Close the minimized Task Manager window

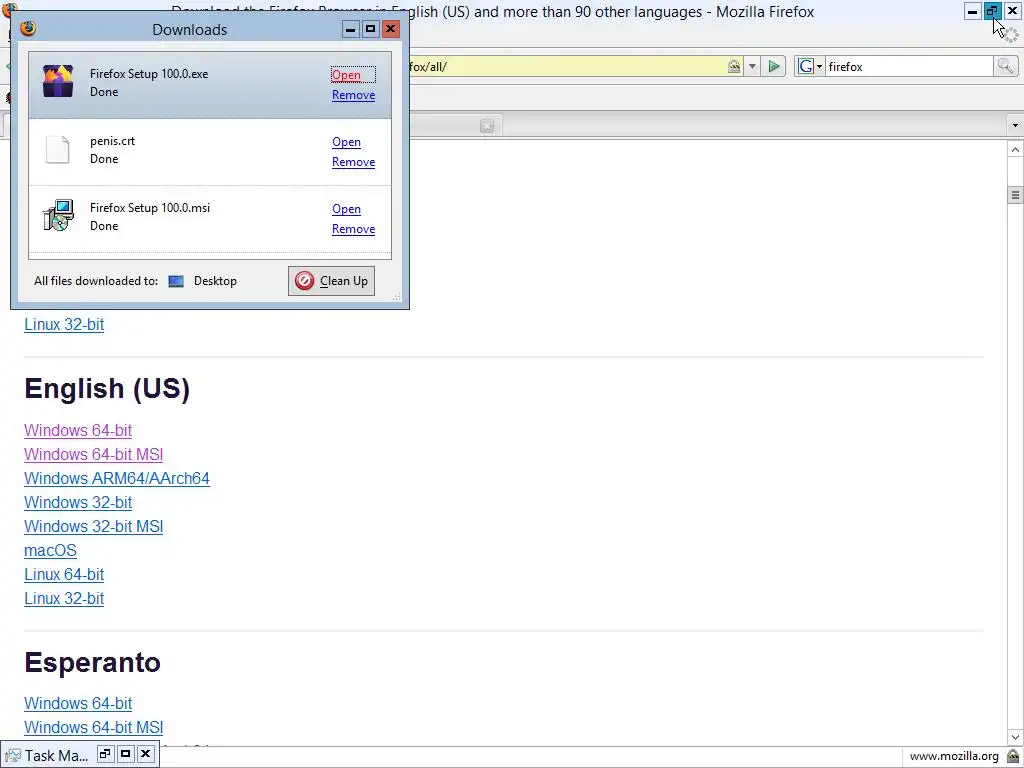tap(146, 754)
